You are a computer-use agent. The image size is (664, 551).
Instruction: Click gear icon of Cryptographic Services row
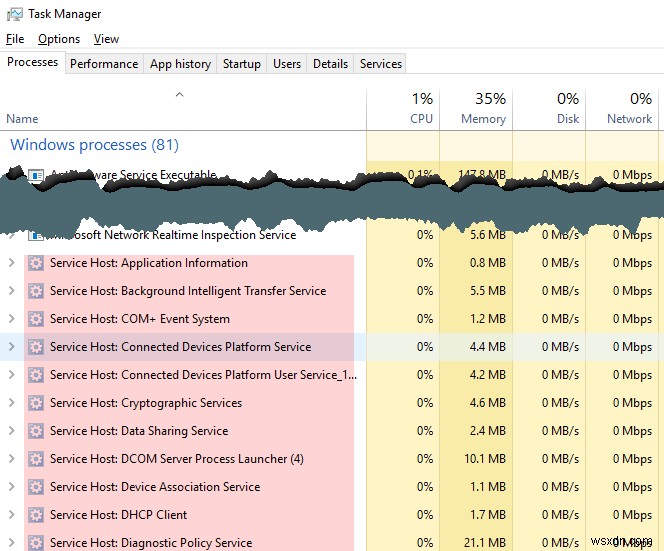point(36,403)
